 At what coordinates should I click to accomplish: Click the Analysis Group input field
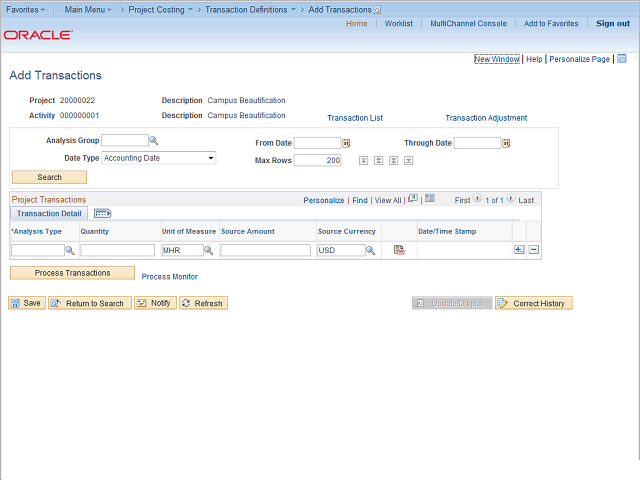click(x=125, y=140)
